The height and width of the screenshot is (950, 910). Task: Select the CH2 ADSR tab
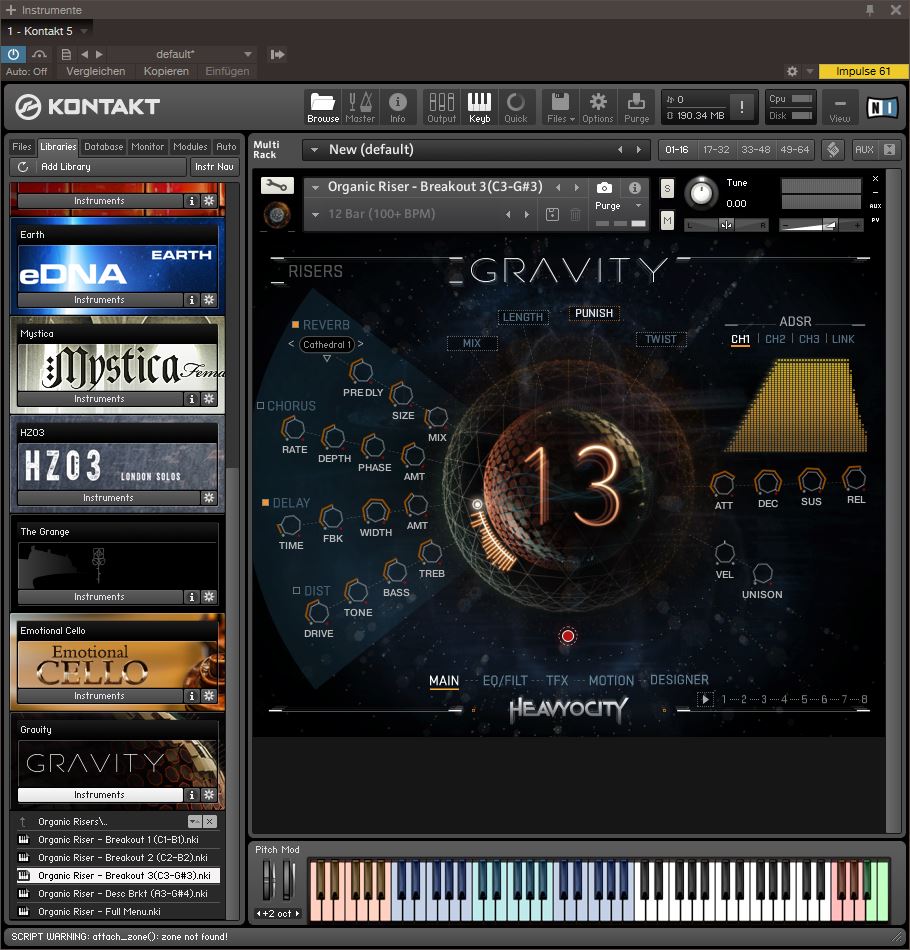[775, 339]
